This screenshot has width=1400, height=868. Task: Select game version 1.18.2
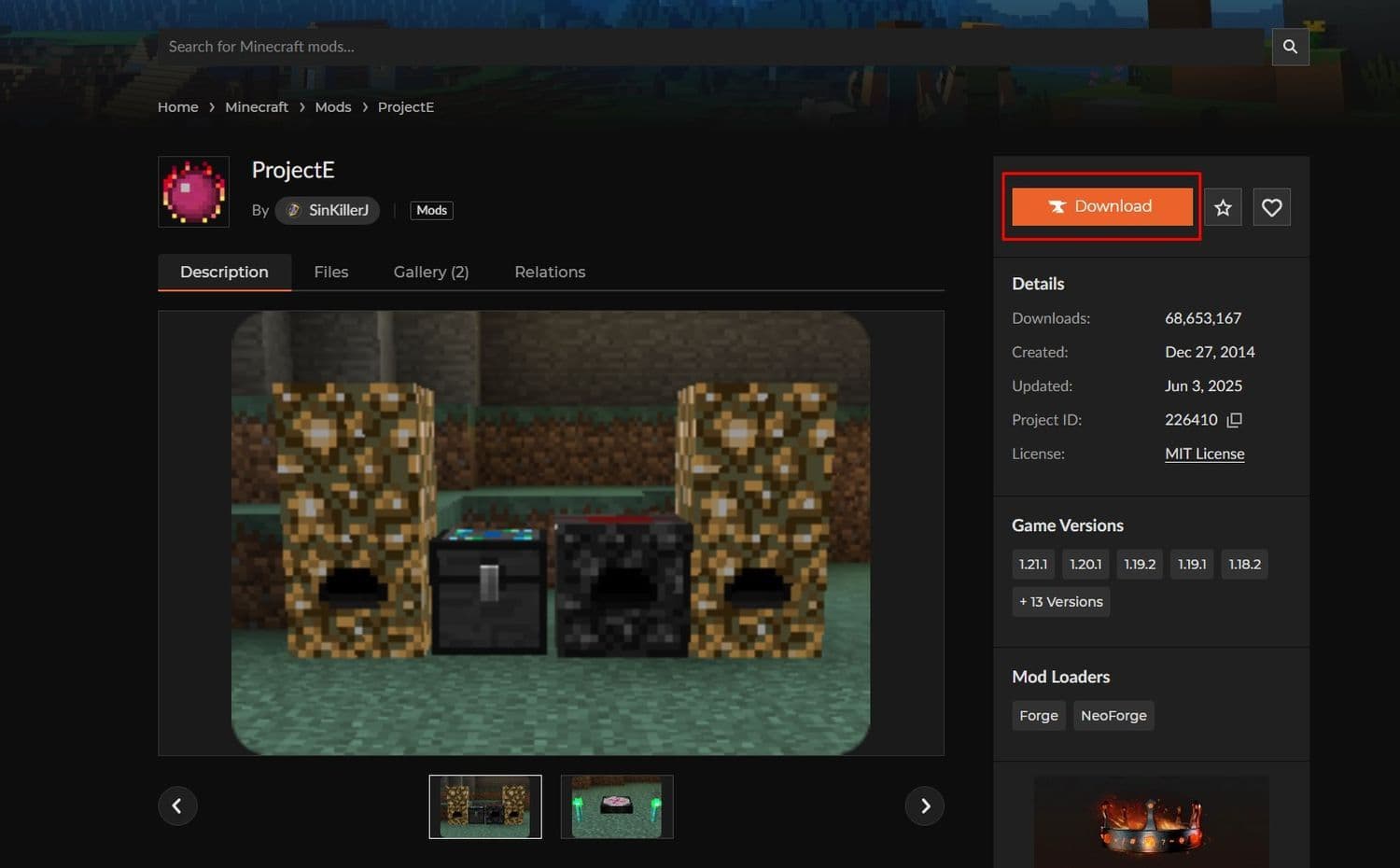(1244, 564)
